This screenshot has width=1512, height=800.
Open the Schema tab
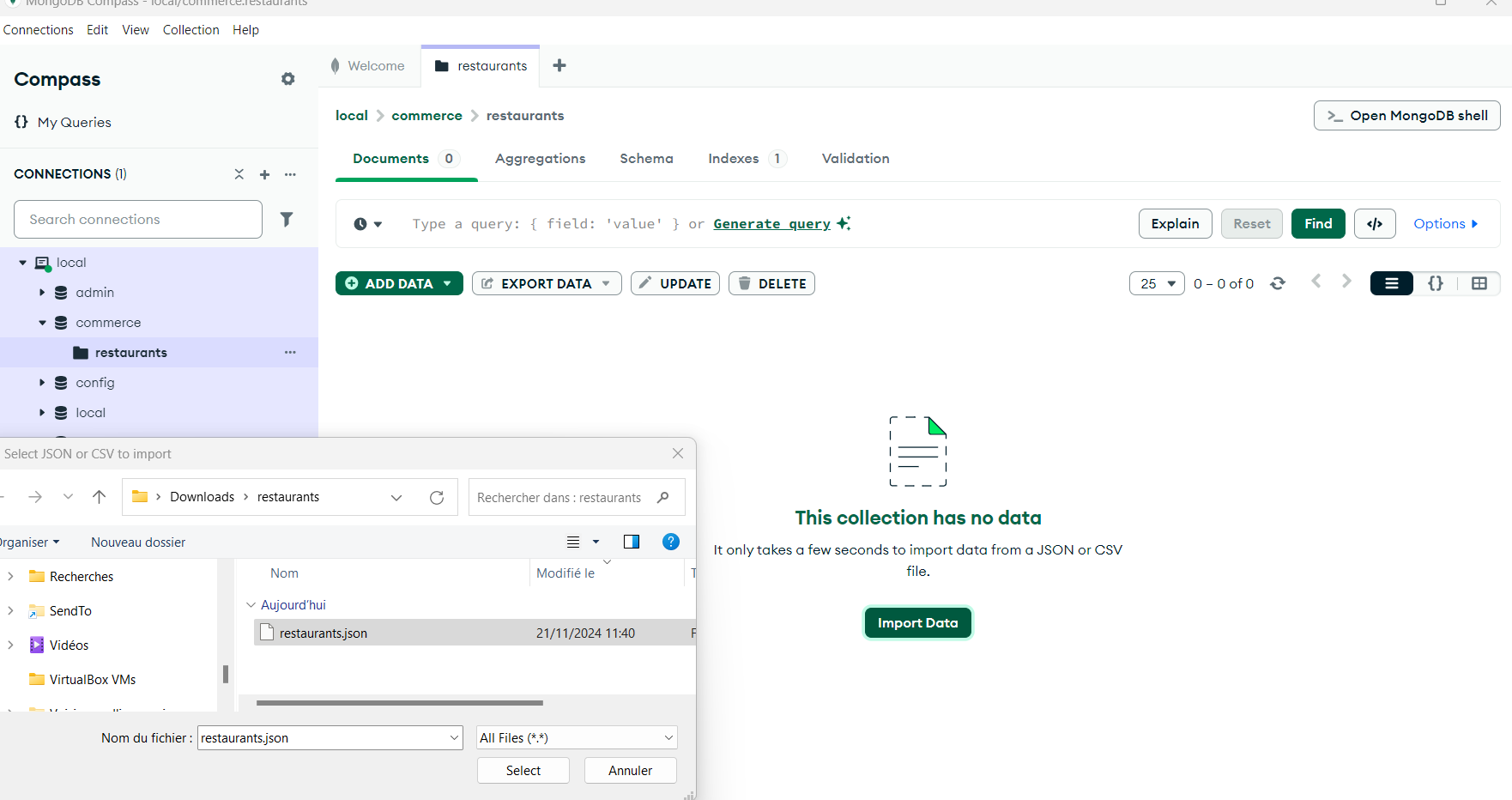point(646,159)
